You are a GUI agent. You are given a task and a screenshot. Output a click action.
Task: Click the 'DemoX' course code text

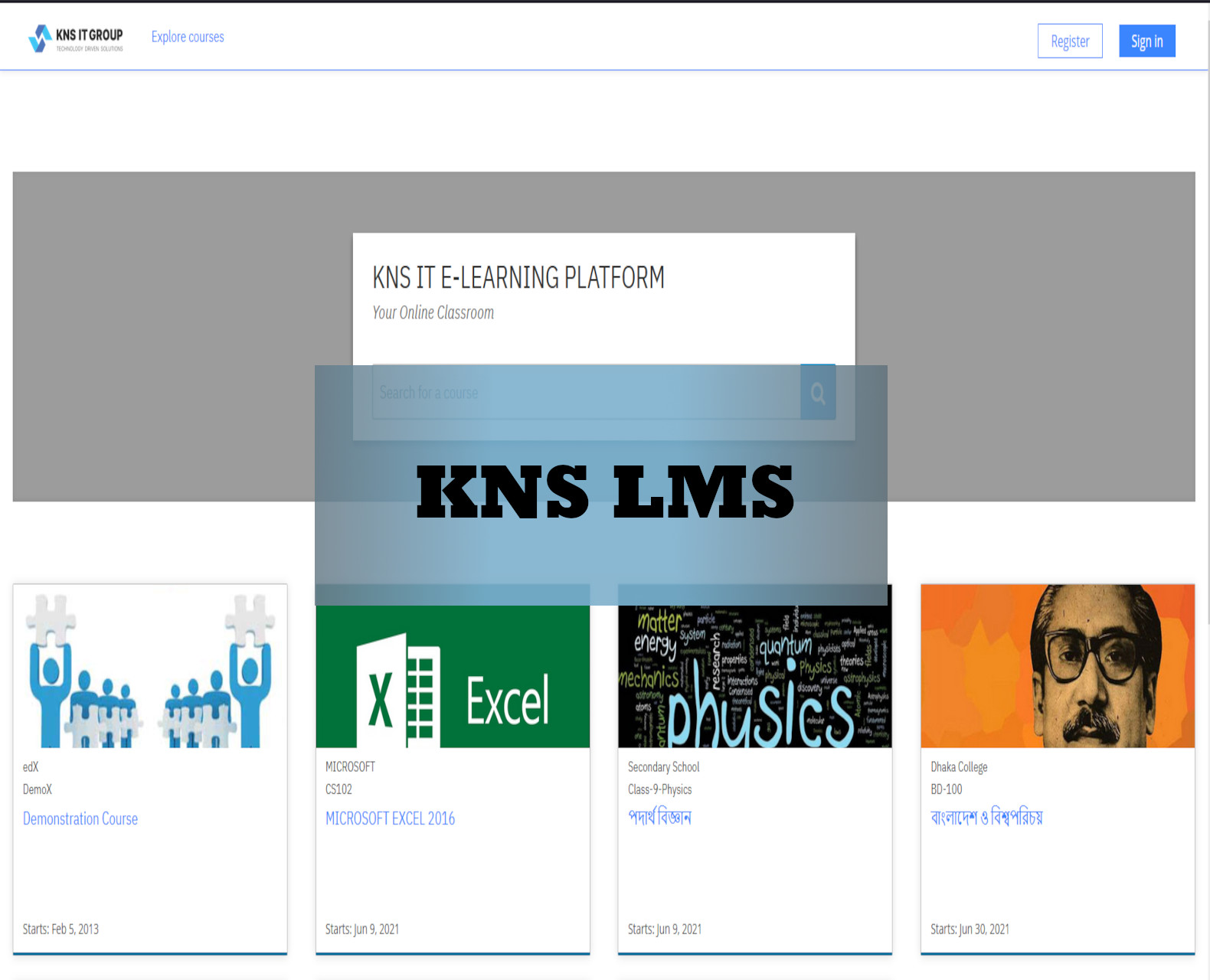pyautogui.click(x=37, y=789)
